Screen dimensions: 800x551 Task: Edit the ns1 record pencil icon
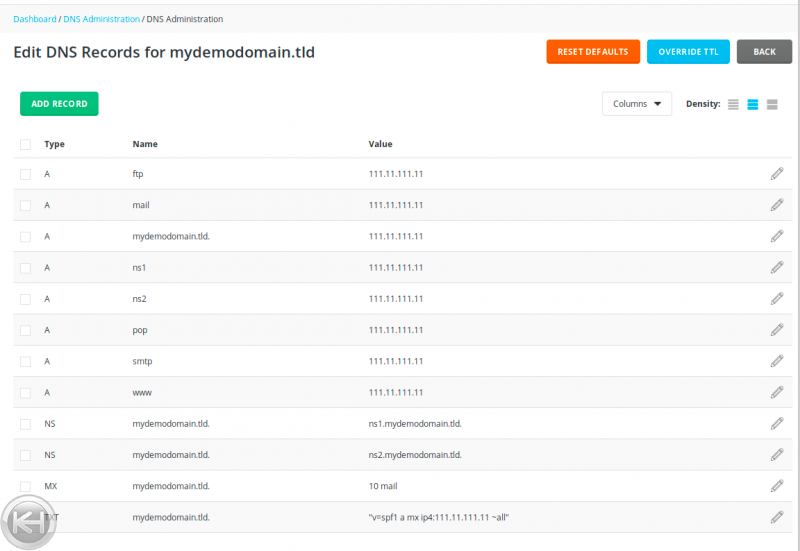[x=777, y=267]
